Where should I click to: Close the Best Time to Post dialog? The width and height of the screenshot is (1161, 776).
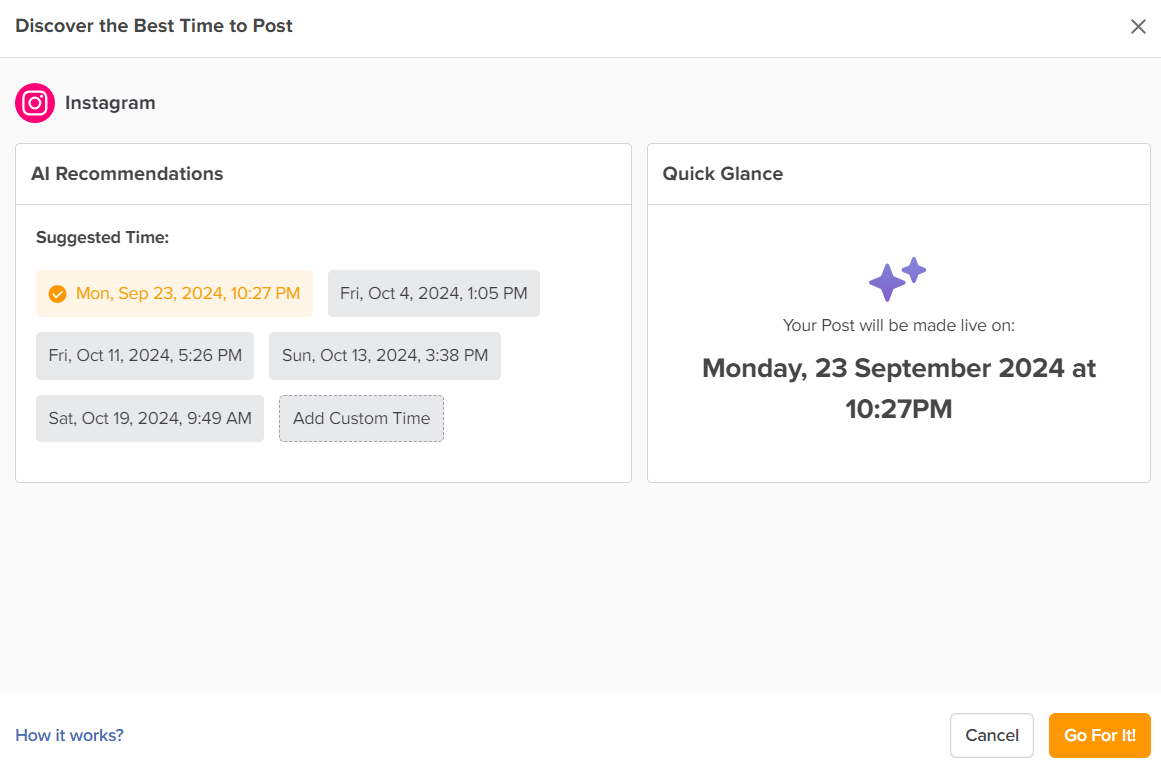pos(1138,27)
